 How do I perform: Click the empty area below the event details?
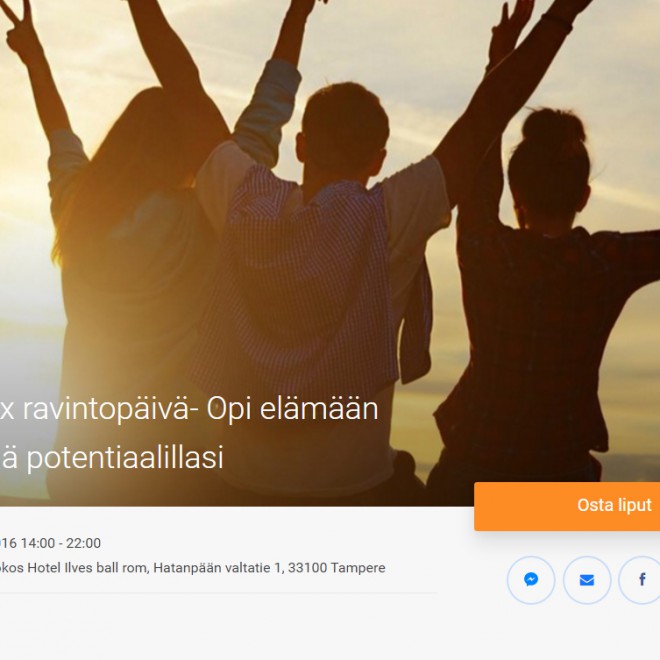pos(253,627)
